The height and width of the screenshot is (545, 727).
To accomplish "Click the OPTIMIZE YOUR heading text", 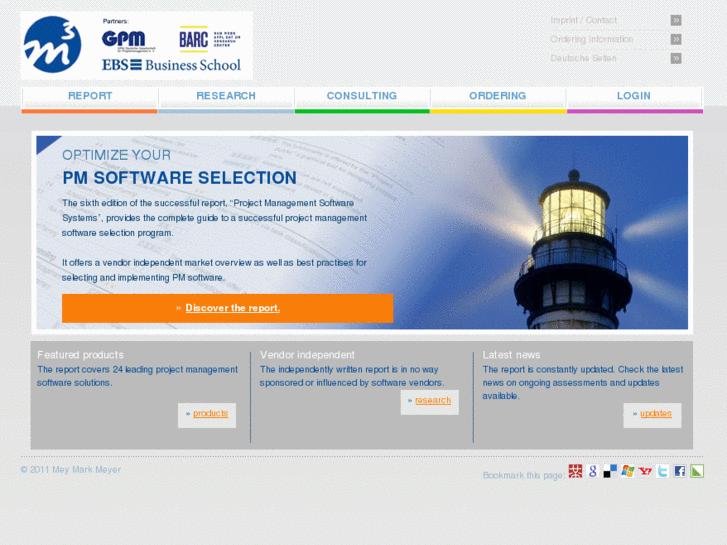I will 116,155.
